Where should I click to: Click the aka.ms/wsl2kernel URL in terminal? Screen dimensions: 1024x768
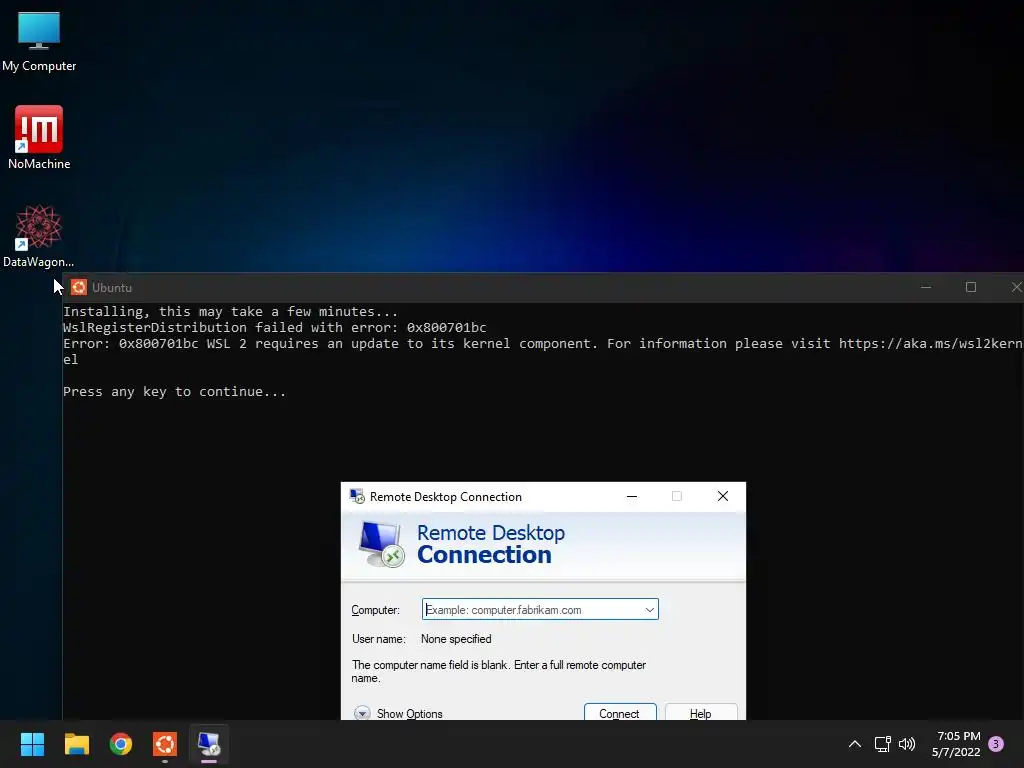(931, 344)
